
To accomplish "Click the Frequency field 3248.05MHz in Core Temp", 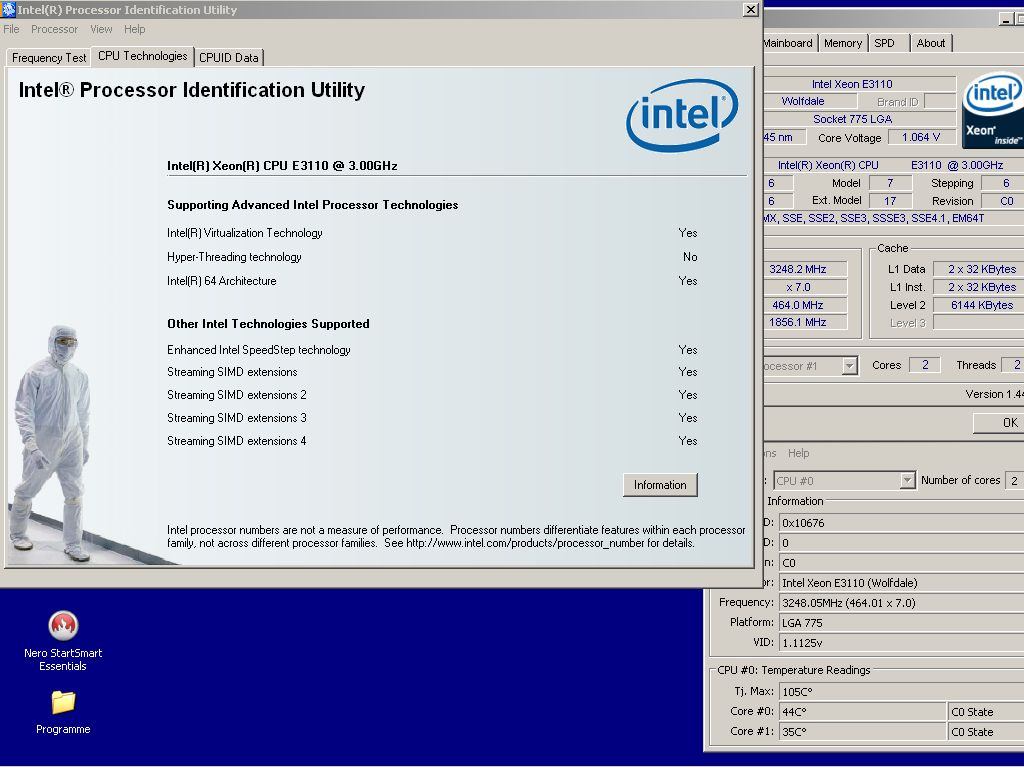I will point(901,603).
